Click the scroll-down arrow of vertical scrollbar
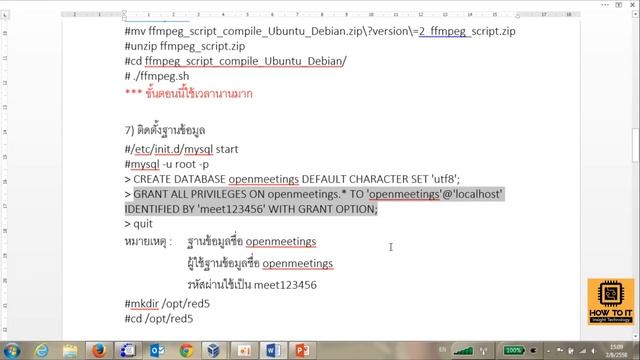 (x=636, y=336)
